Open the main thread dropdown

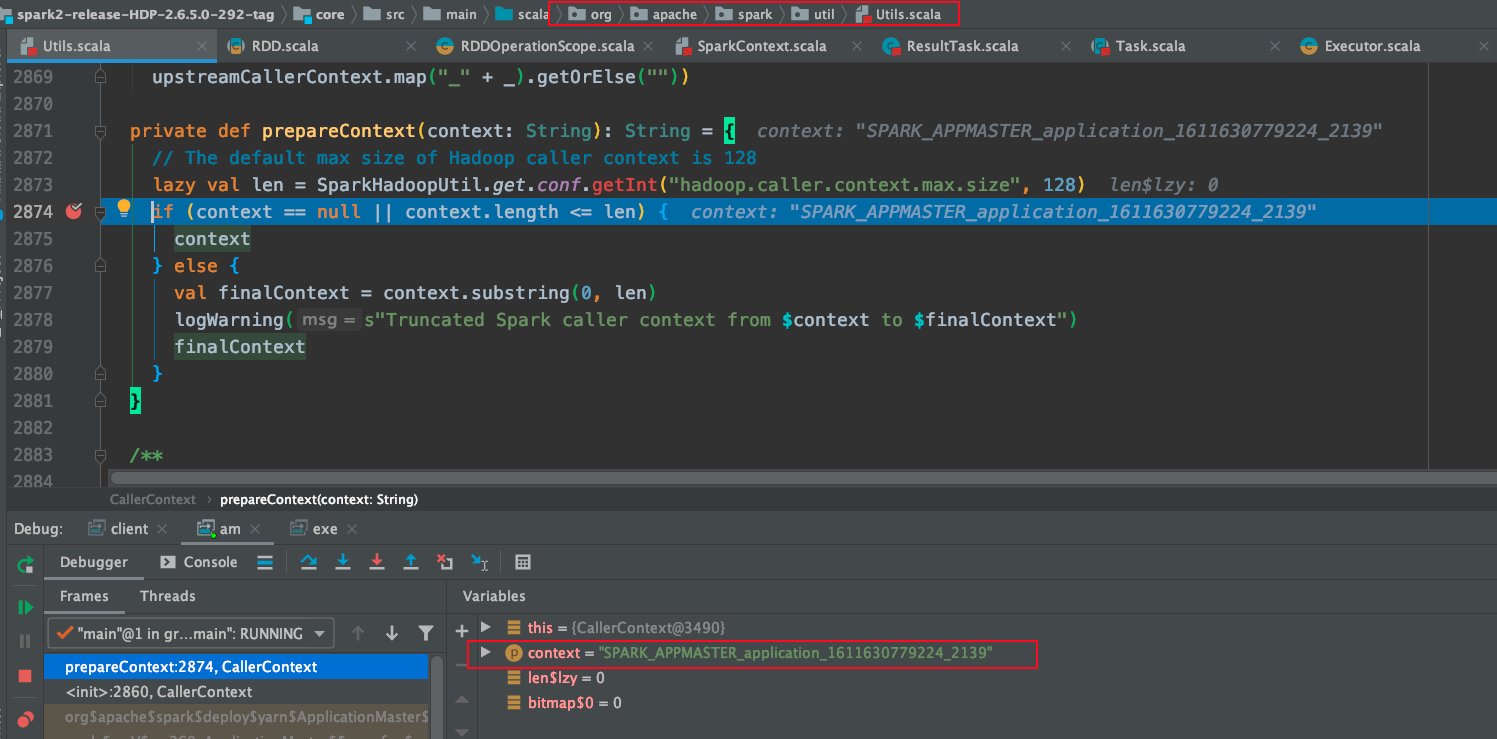click(192, 633)
